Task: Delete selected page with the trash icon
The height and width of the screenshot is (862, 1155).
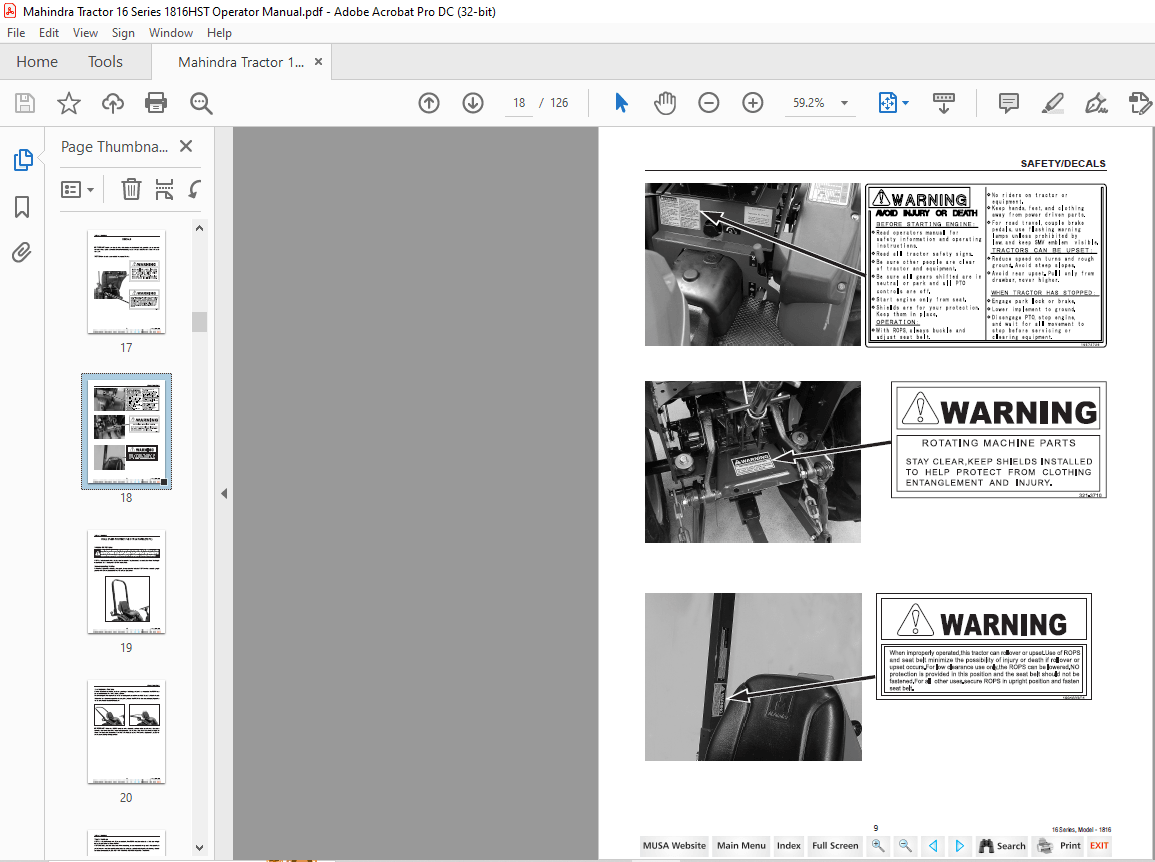Action: (131, 189)
